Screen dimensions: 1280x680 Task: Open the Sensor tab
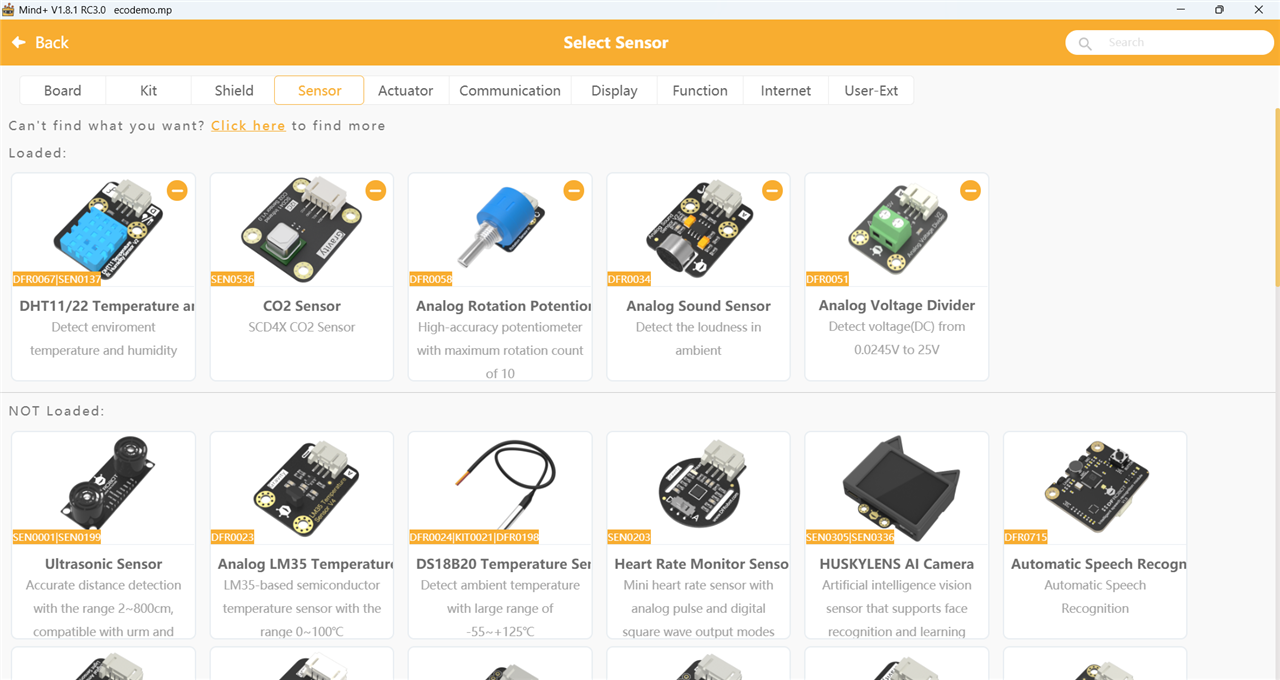[319, 90]
